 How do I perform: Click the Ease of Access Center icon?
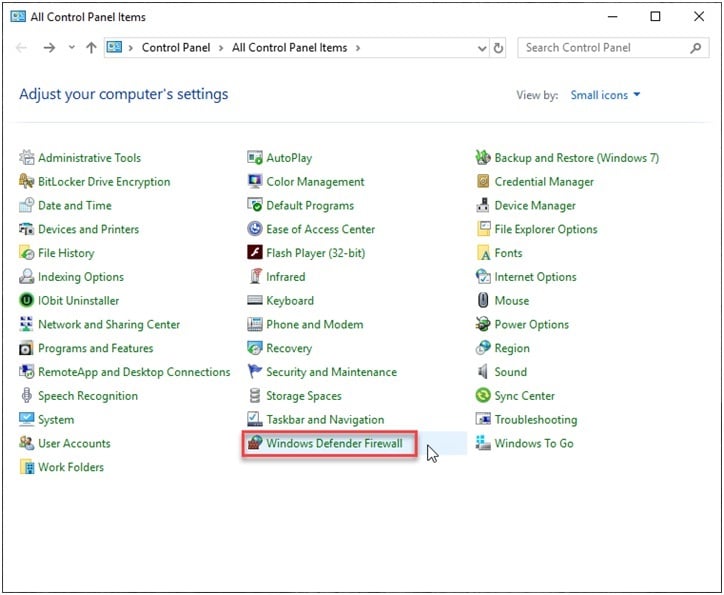[255, 229]
